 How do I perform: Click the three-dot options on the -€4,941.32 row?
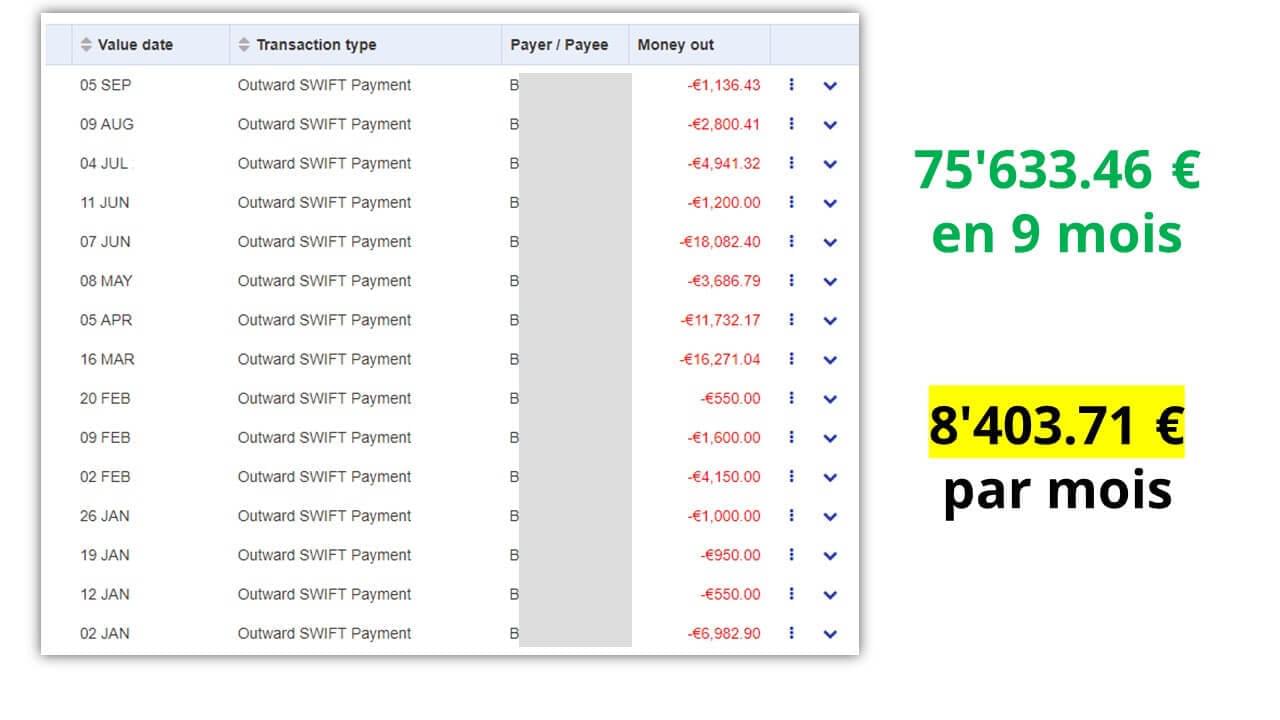pyautogui.click(x=791, y=163)
